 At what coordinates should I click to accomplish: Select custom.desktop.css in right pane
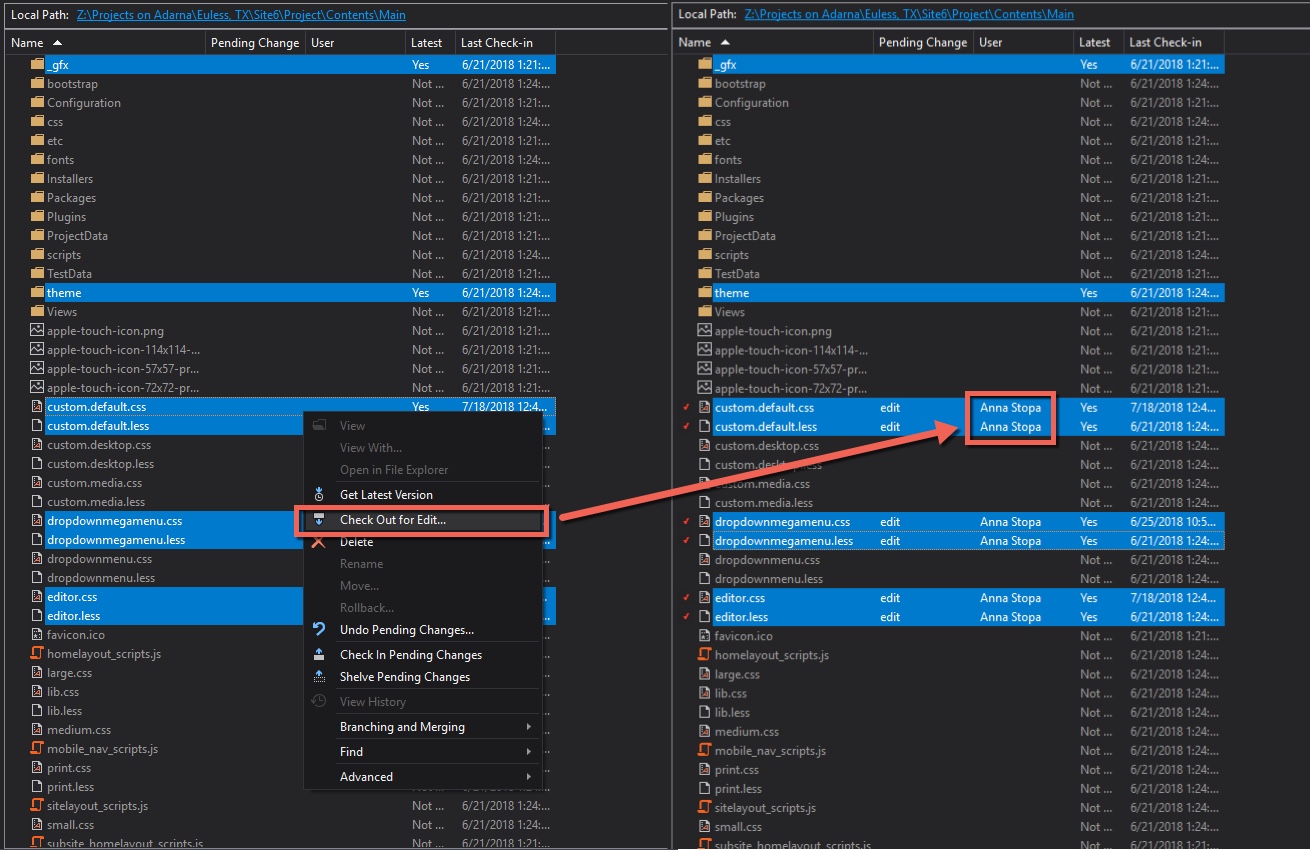(x=767, y=446)
